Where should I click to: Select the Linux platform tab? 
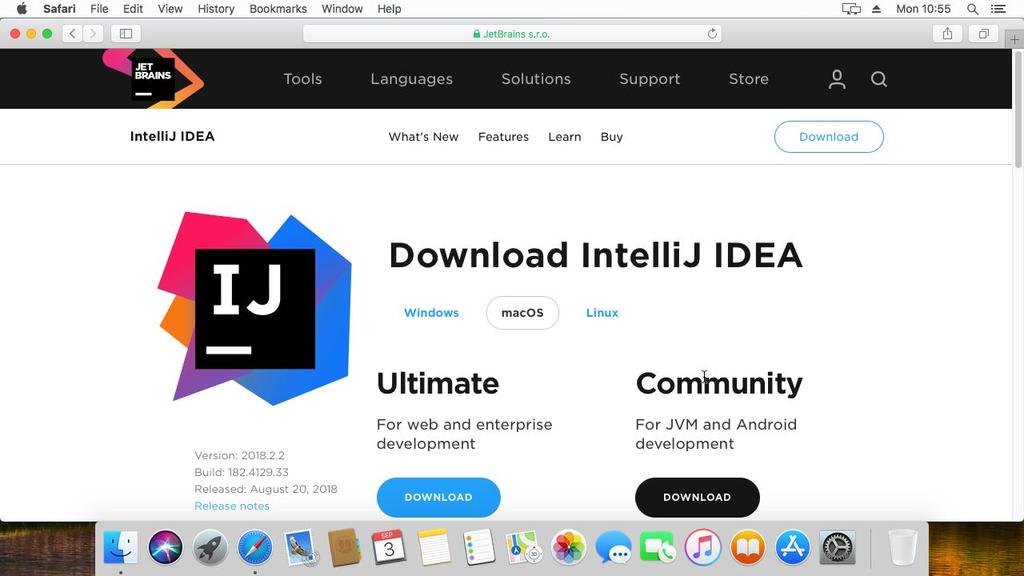[x=602, y=313]
